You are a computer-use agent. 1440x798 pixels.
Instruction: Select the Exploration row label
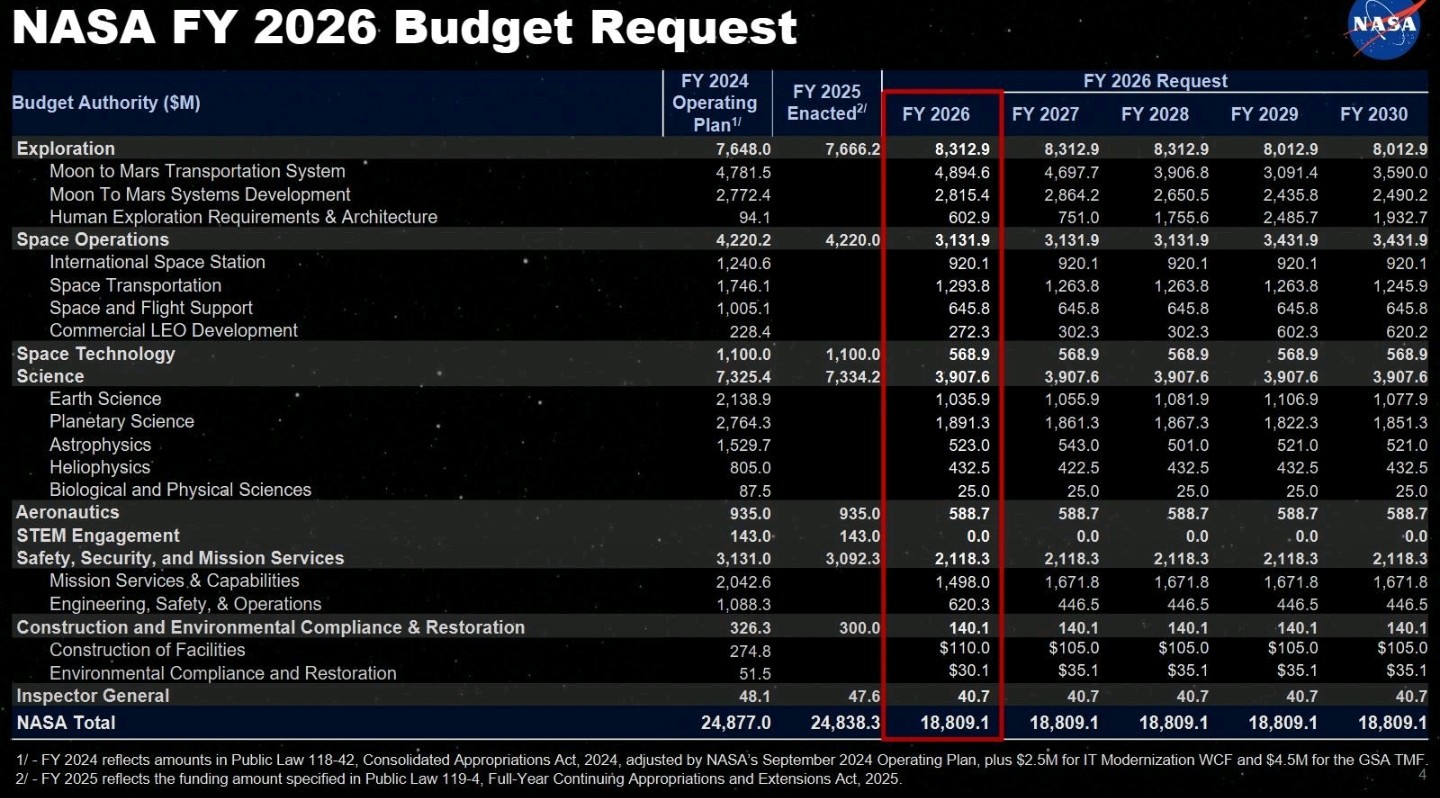click(66, 148)
